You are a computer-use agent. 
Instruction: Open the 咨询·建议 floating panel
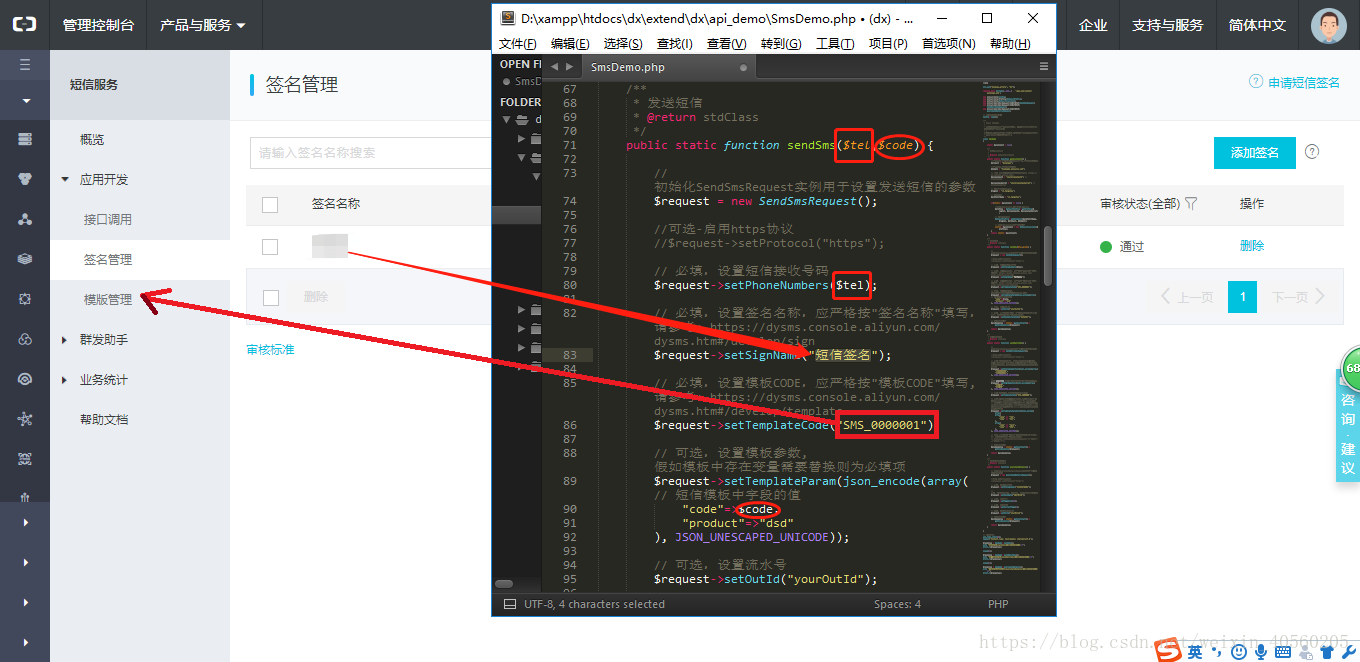(1348, 425)
